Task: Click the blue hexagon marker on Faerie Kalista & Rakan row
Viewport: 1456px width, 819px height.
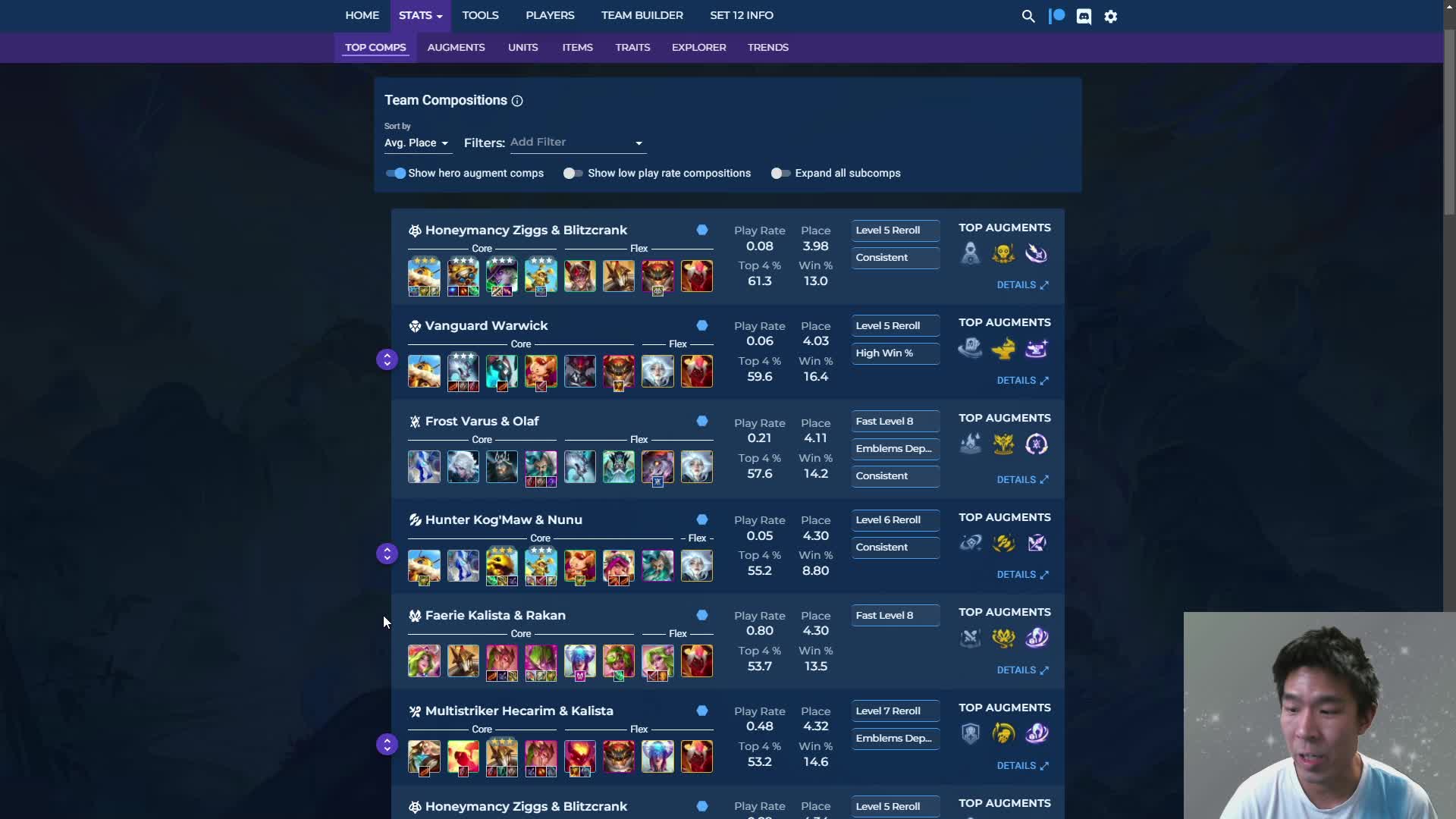Action: (702, 615)
